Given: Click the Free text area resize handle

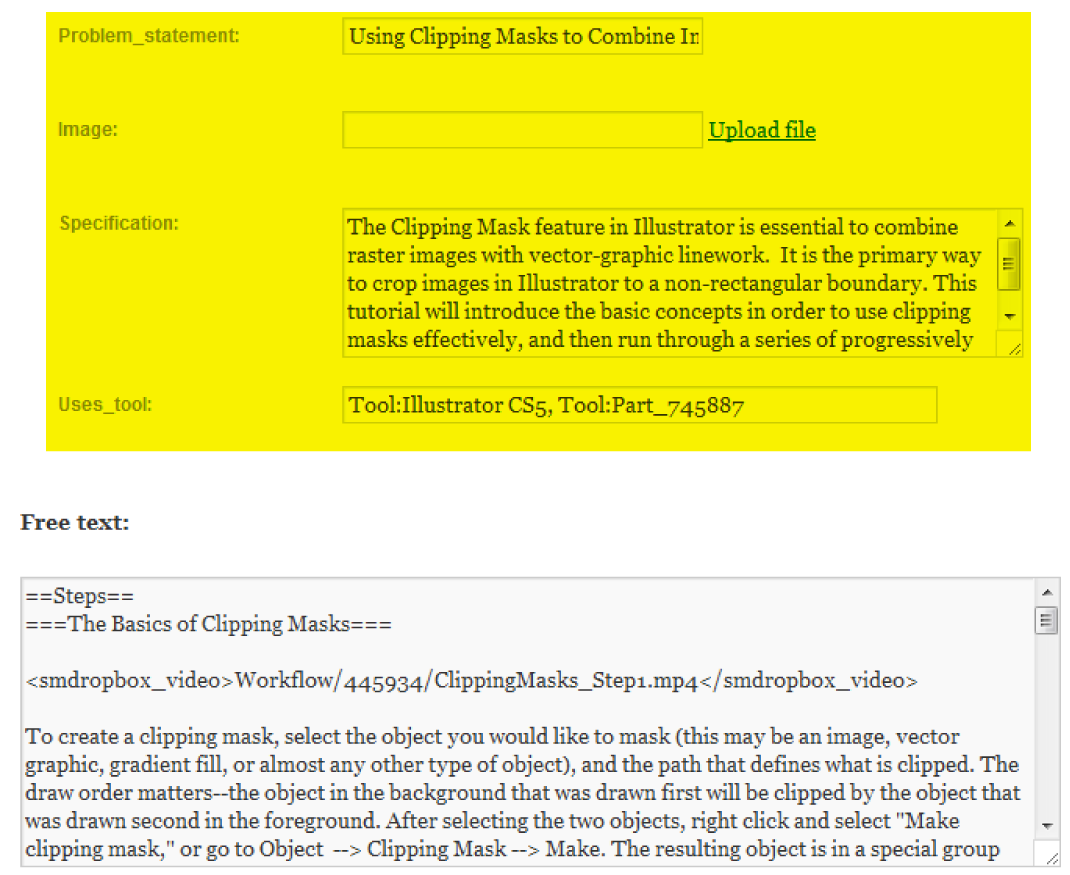Looking at the screenshot, I should coord(1052,858).
